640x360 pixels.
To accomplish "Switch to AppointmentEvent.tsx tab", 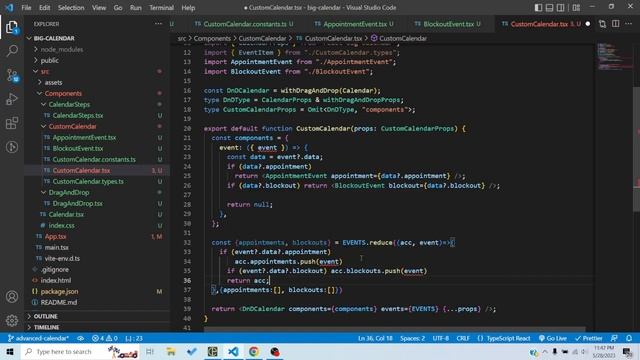I will (355, 24).
